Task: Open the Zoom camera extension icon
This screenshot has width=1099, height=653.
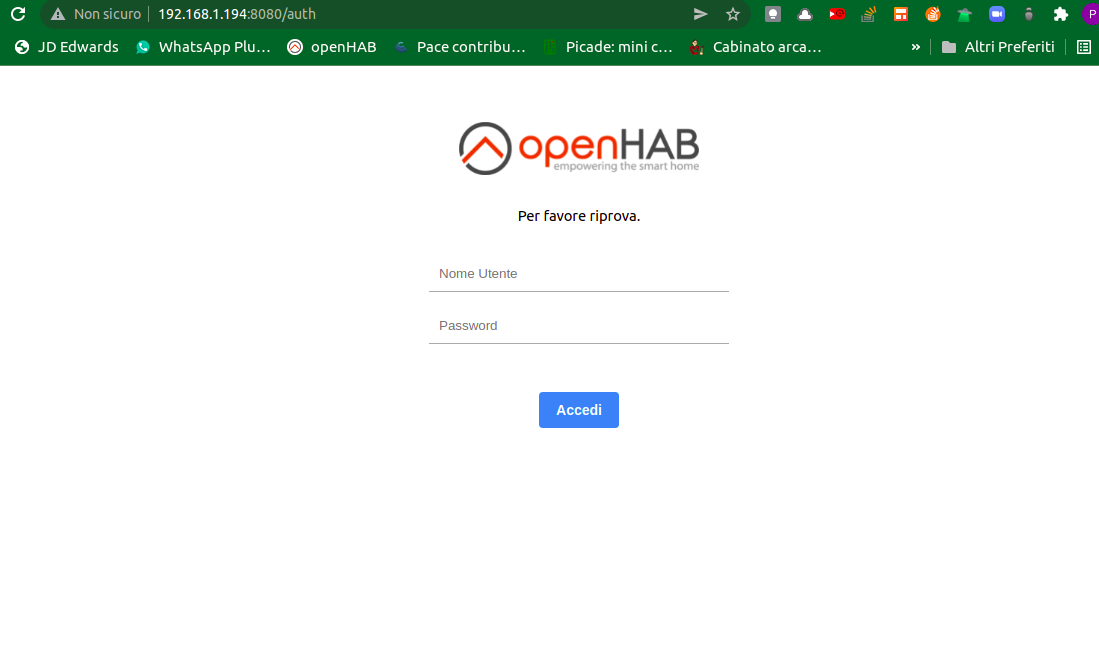Action: pyautogui.click(x=997, y=14)
